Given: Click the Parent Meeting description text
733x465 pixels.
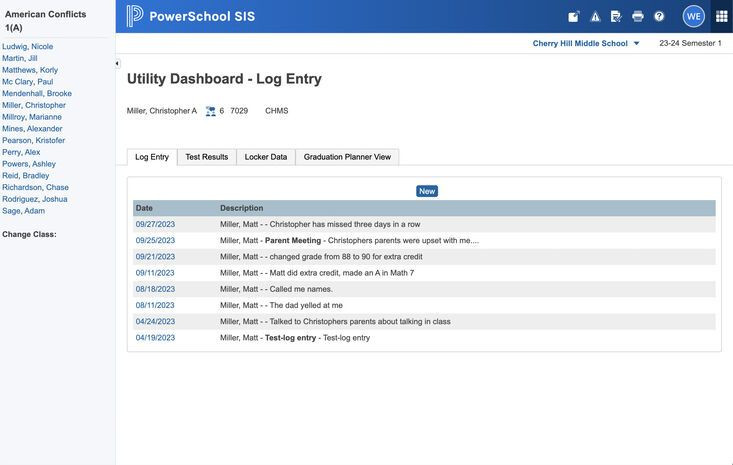Looking at the screenshot, I should point(293,241).
